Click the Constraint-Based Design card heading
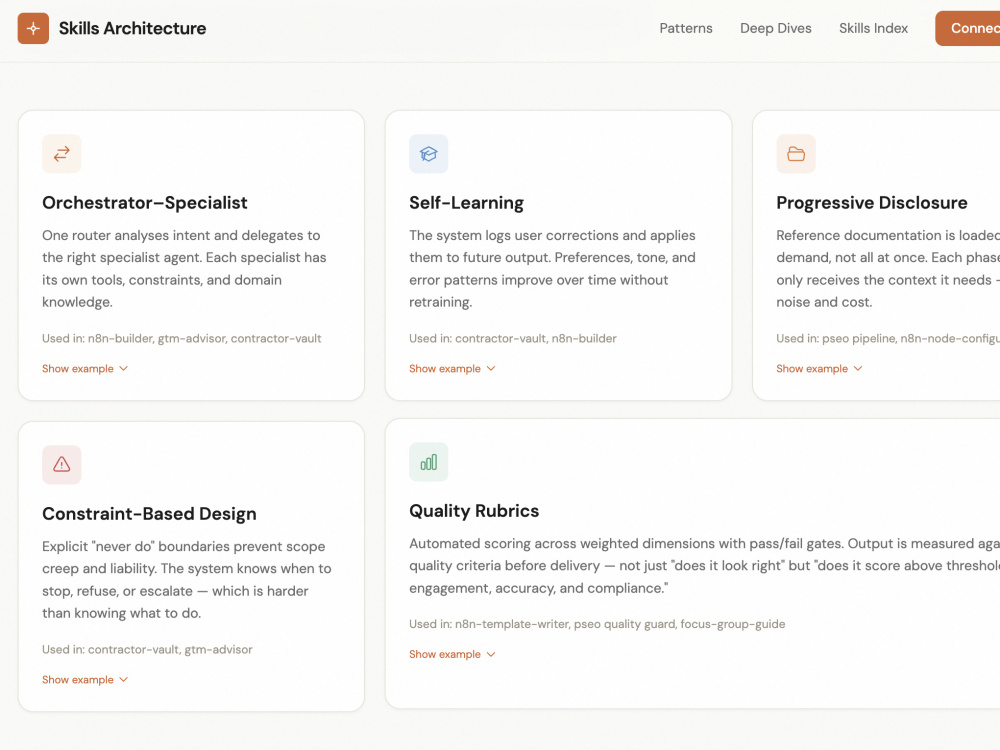Viewport: 1000px width, 750px height. coord(149,513)
